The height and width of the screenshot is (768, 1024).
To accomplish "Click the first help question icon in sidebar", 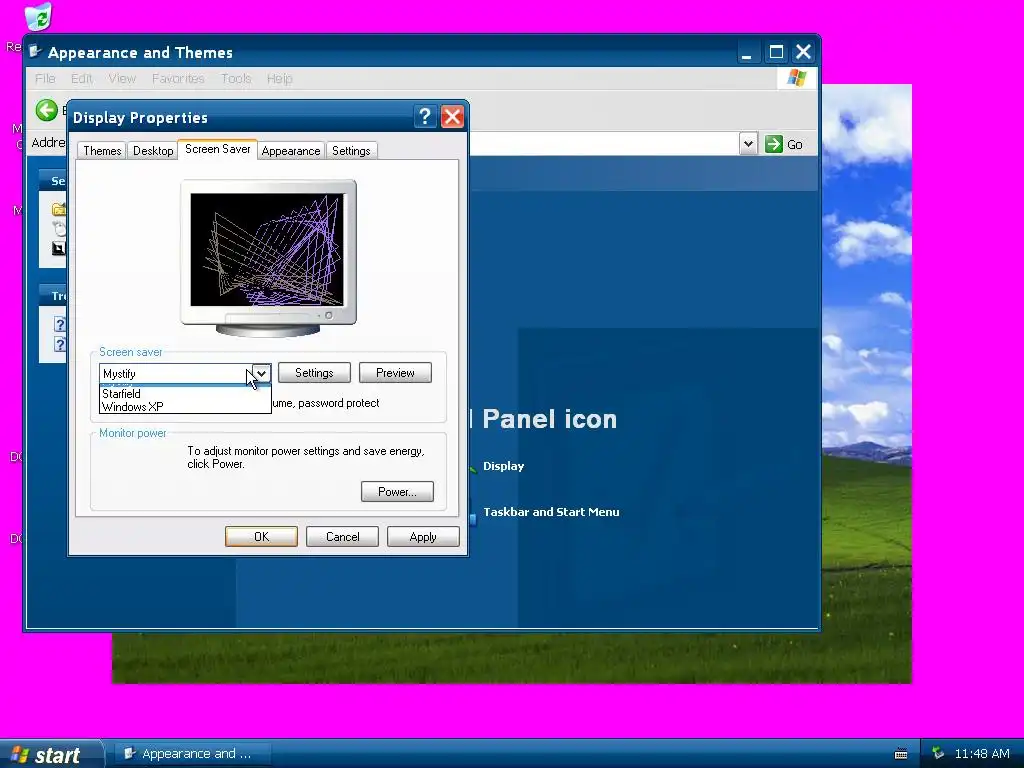I will [x=59, y=325].
